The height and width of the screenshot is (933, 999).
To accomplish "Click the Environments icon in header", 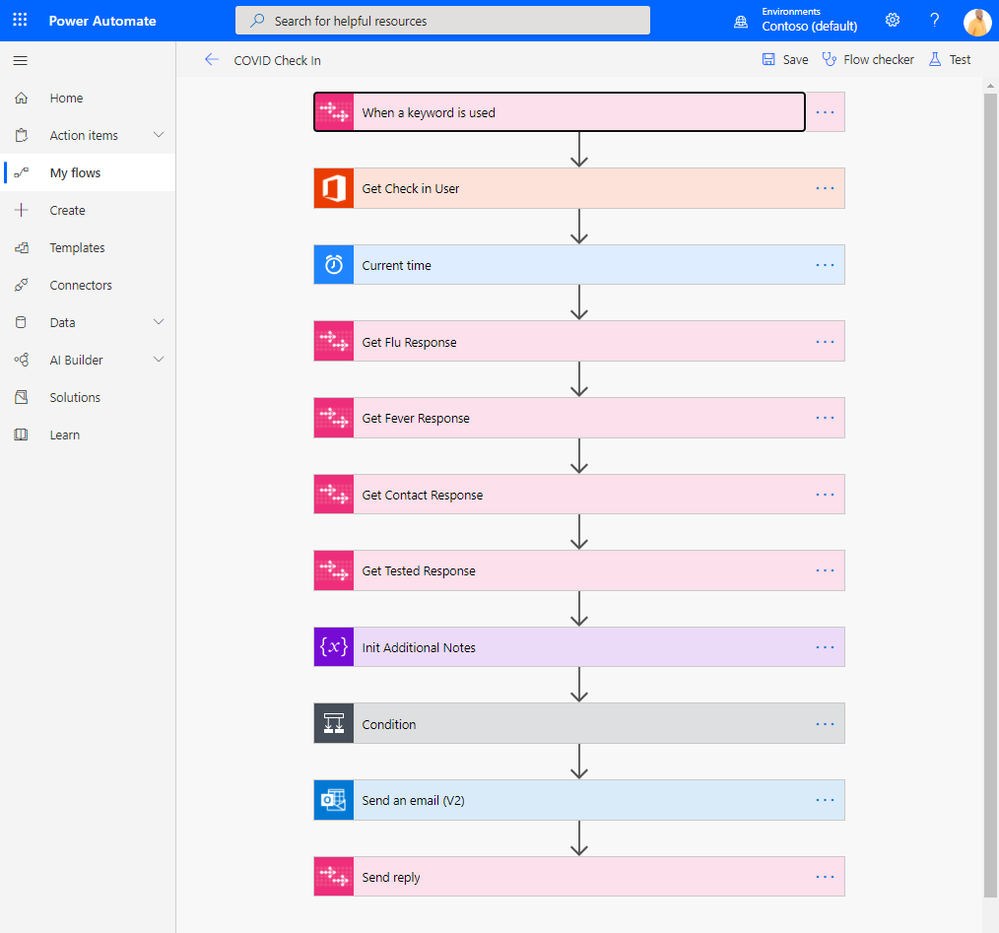I will (740, 22).
